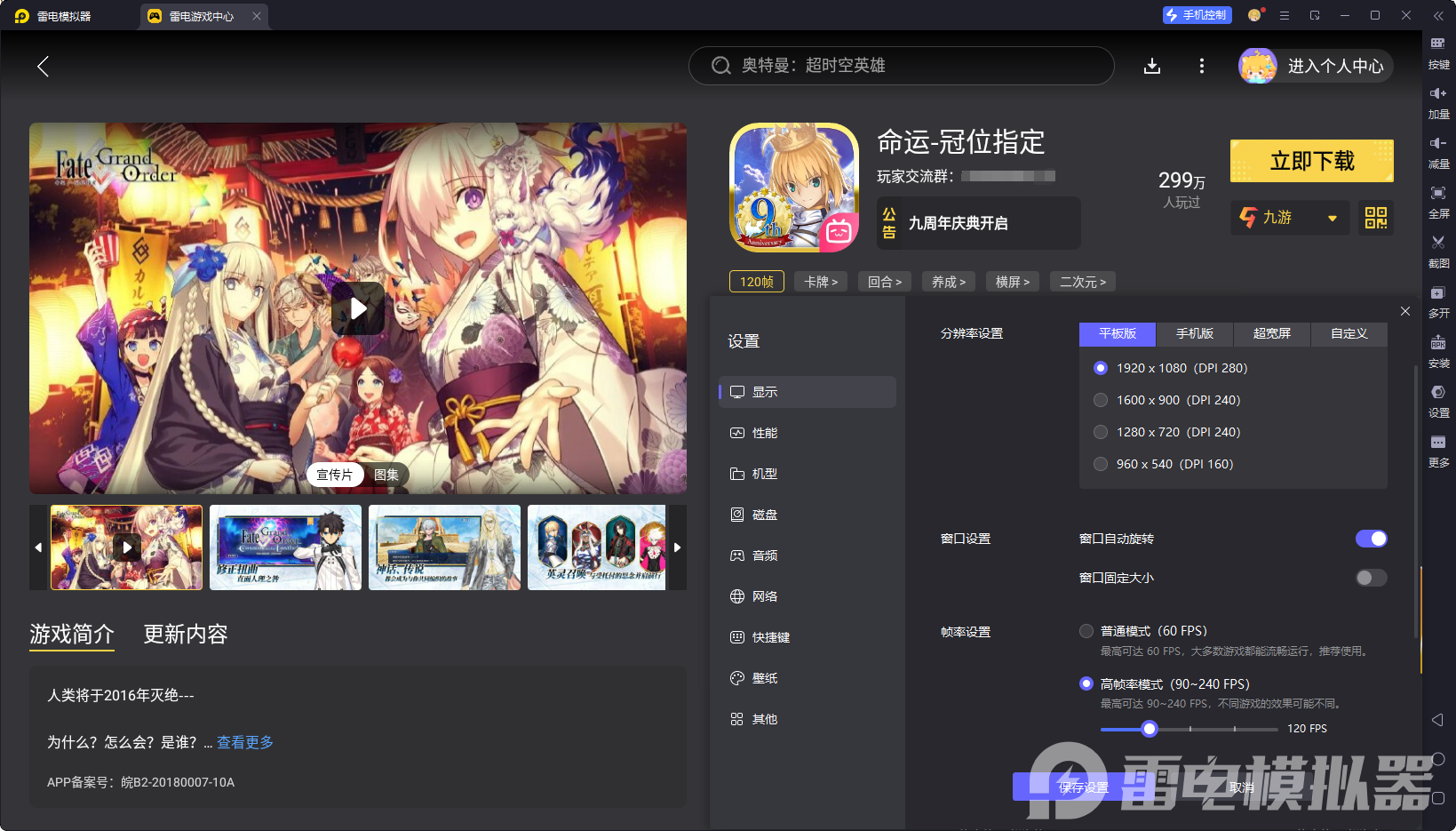Click the Android back triangle icon
Image resolution: width=1456 pixels, height=831 pixels.
pyautogui.click(x=1437, y=720)
